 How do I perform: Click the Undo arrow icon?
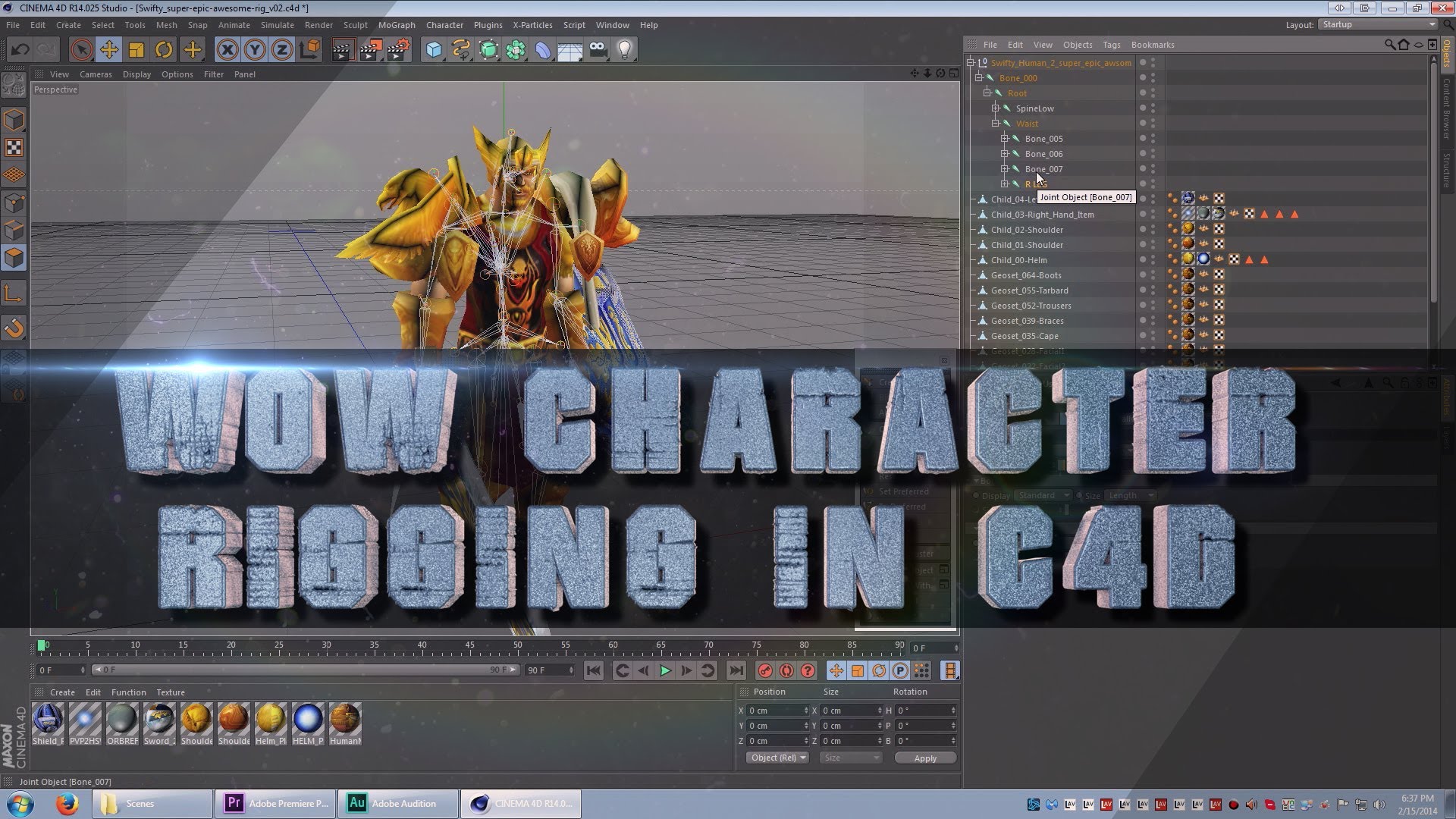pos(20,50)
